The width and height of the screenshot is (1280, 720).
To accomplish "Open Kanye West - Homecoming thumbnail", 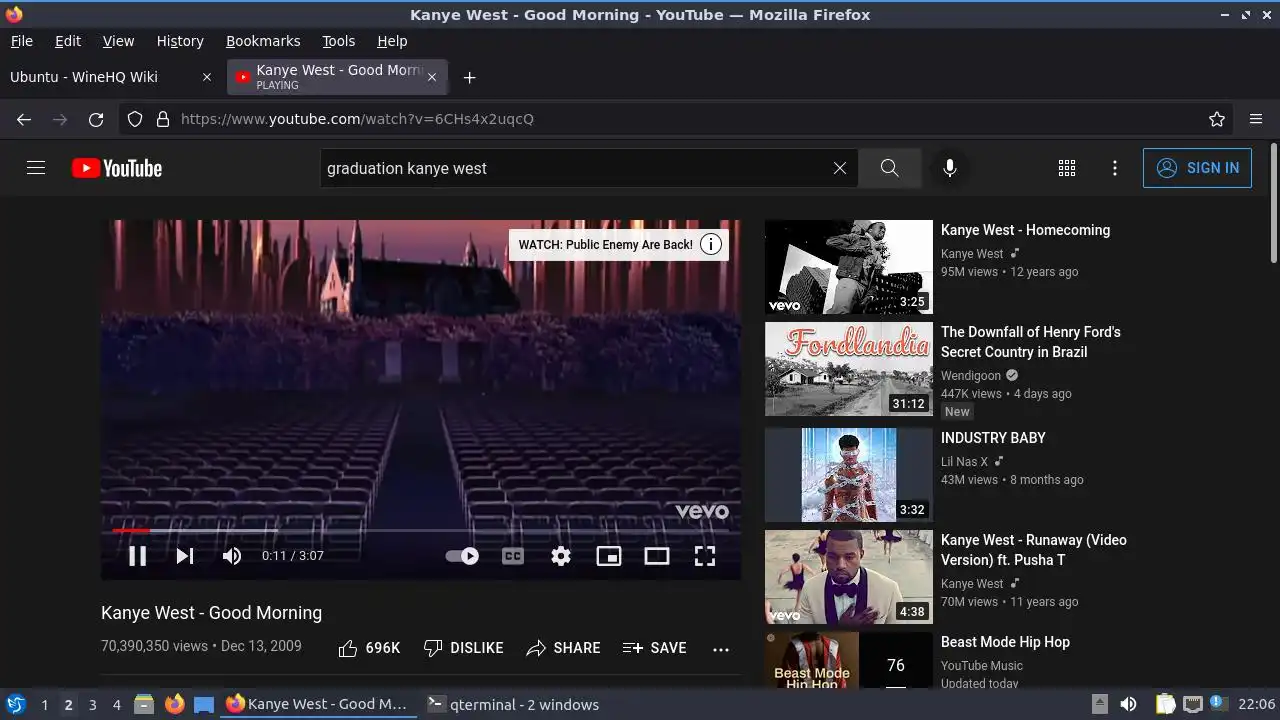I will [848, 267].
